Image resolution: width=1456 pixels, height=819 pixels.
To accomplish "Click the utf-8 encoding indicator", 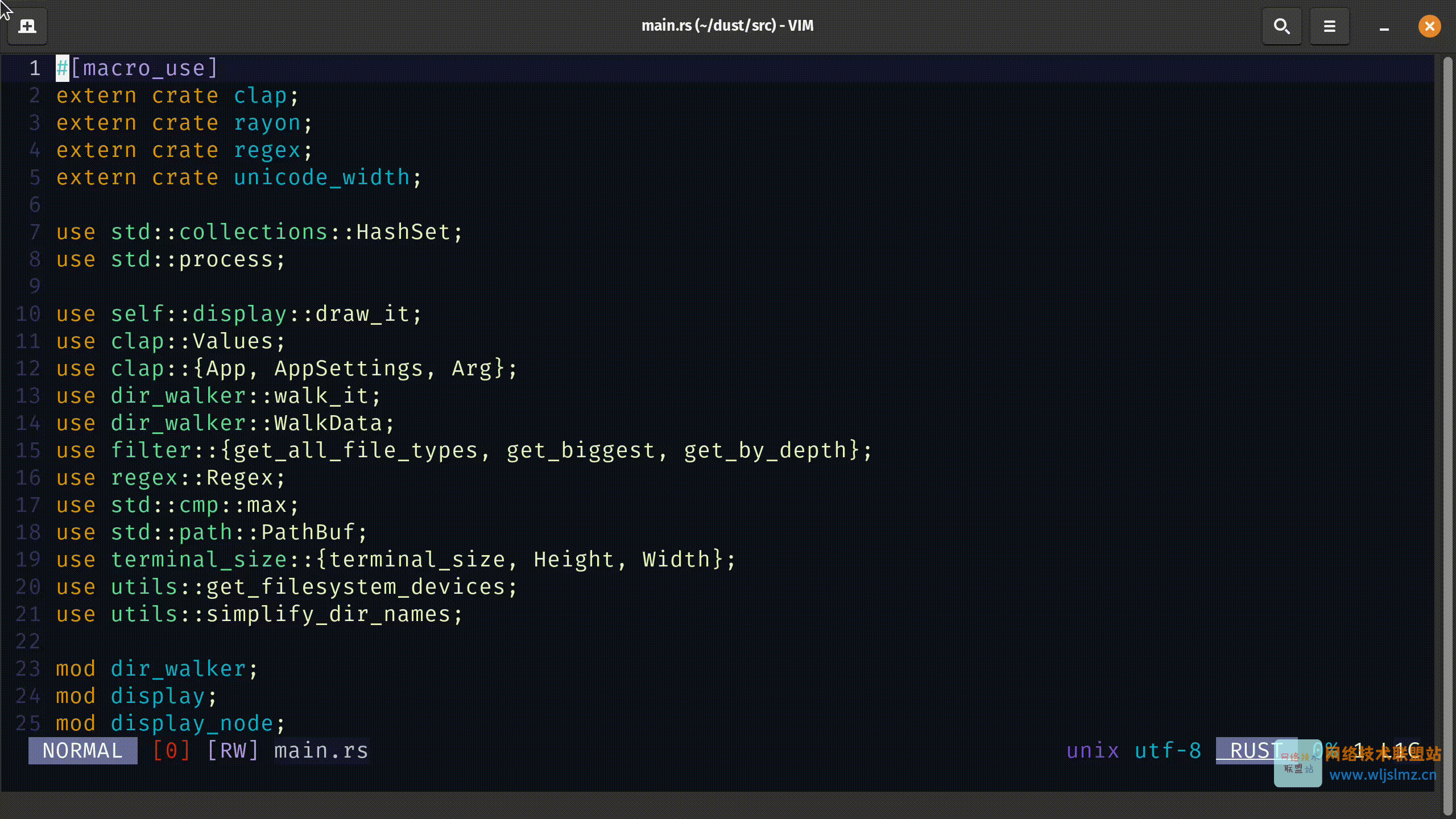I will coord(1167,751).
